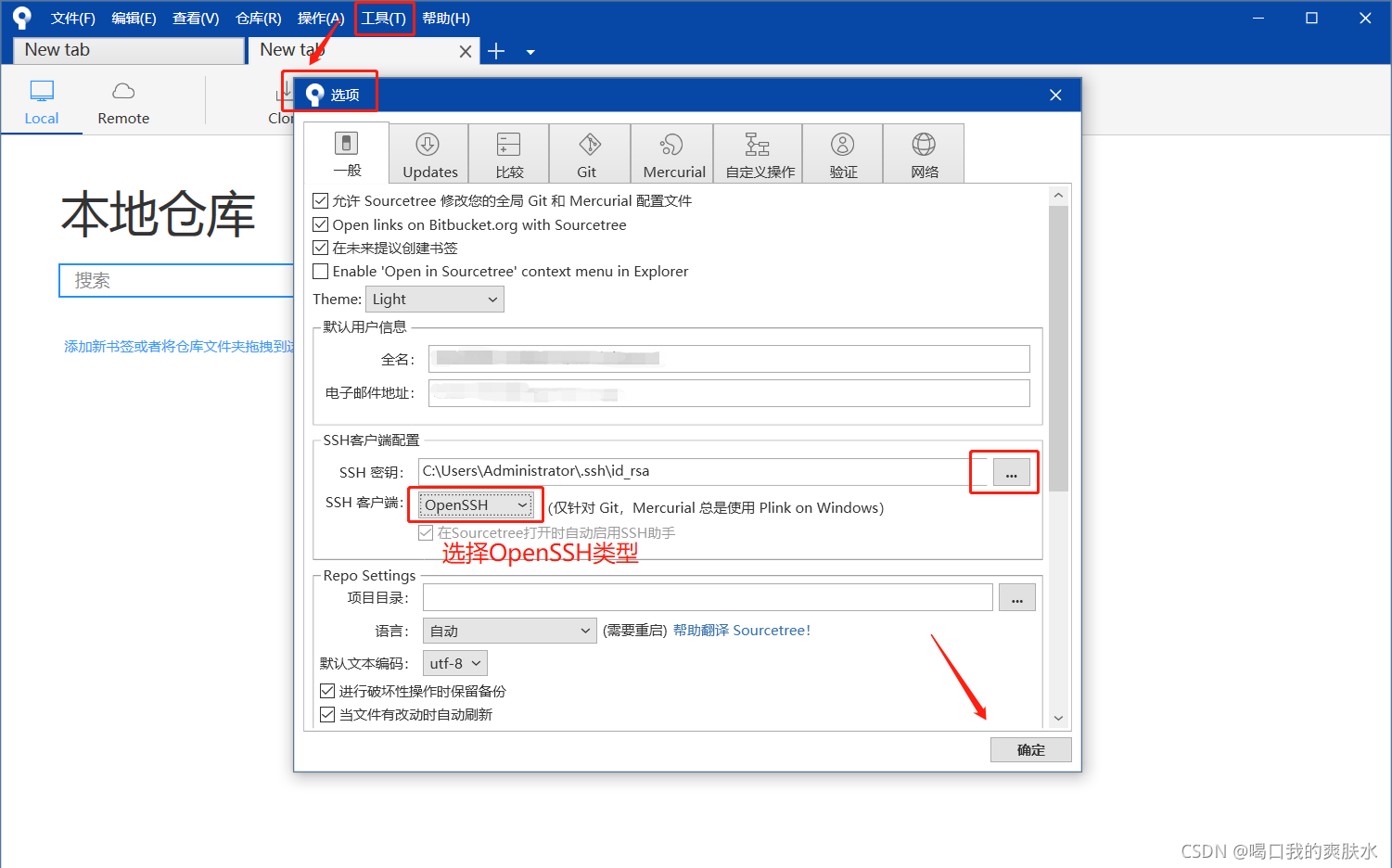Screen dimensions: 1392x868
Task: Browse for SSH key with the ... button
Action: pyautogui.click(x=1011, y=472)
